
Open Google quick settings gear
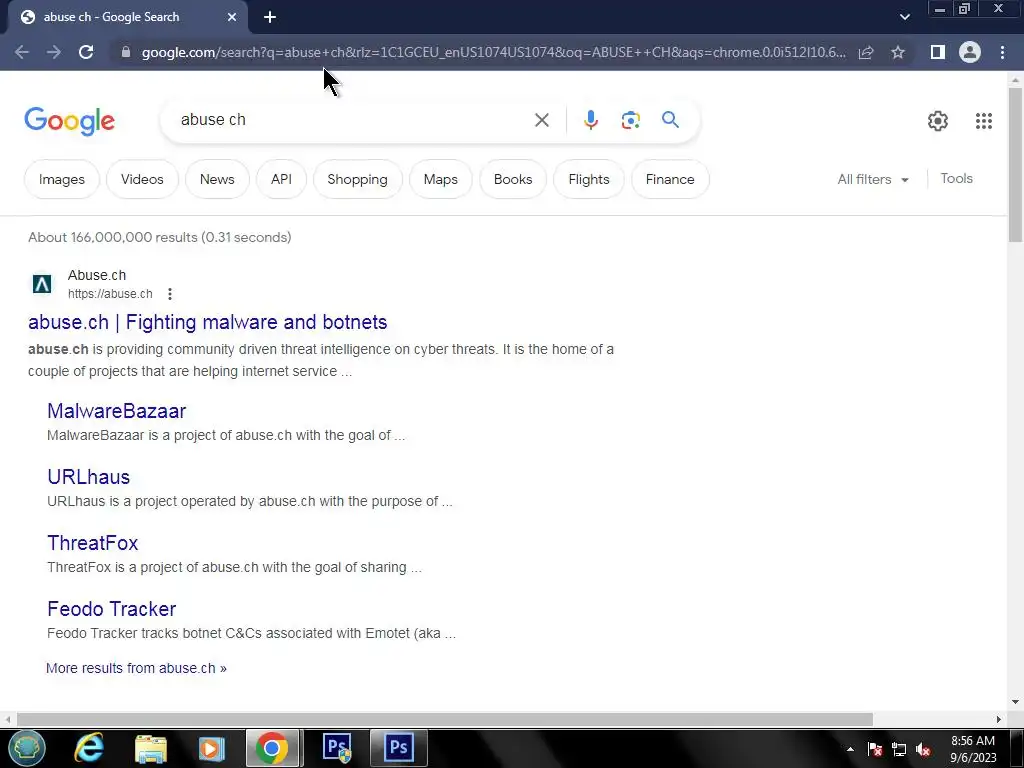point(938,121)
